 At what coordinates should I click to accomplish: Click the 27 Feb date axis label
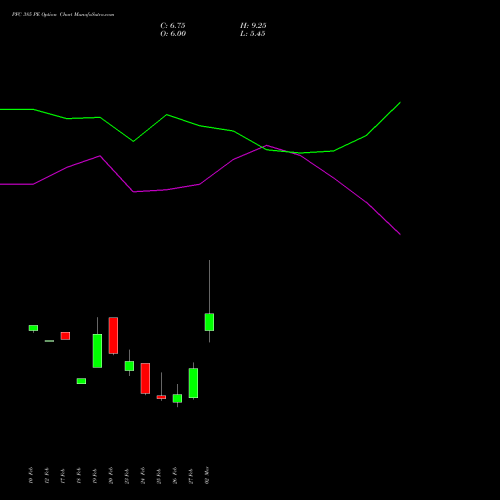(191, 476)
